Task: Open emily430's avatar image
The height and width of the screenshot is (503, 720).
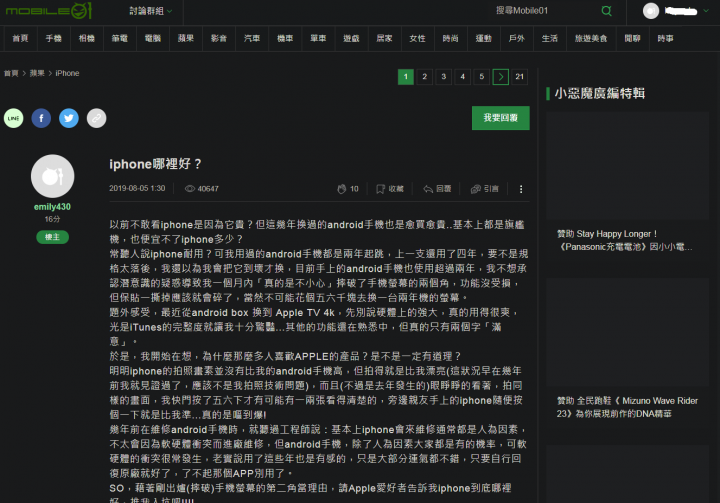Action: tap(52, 176)
